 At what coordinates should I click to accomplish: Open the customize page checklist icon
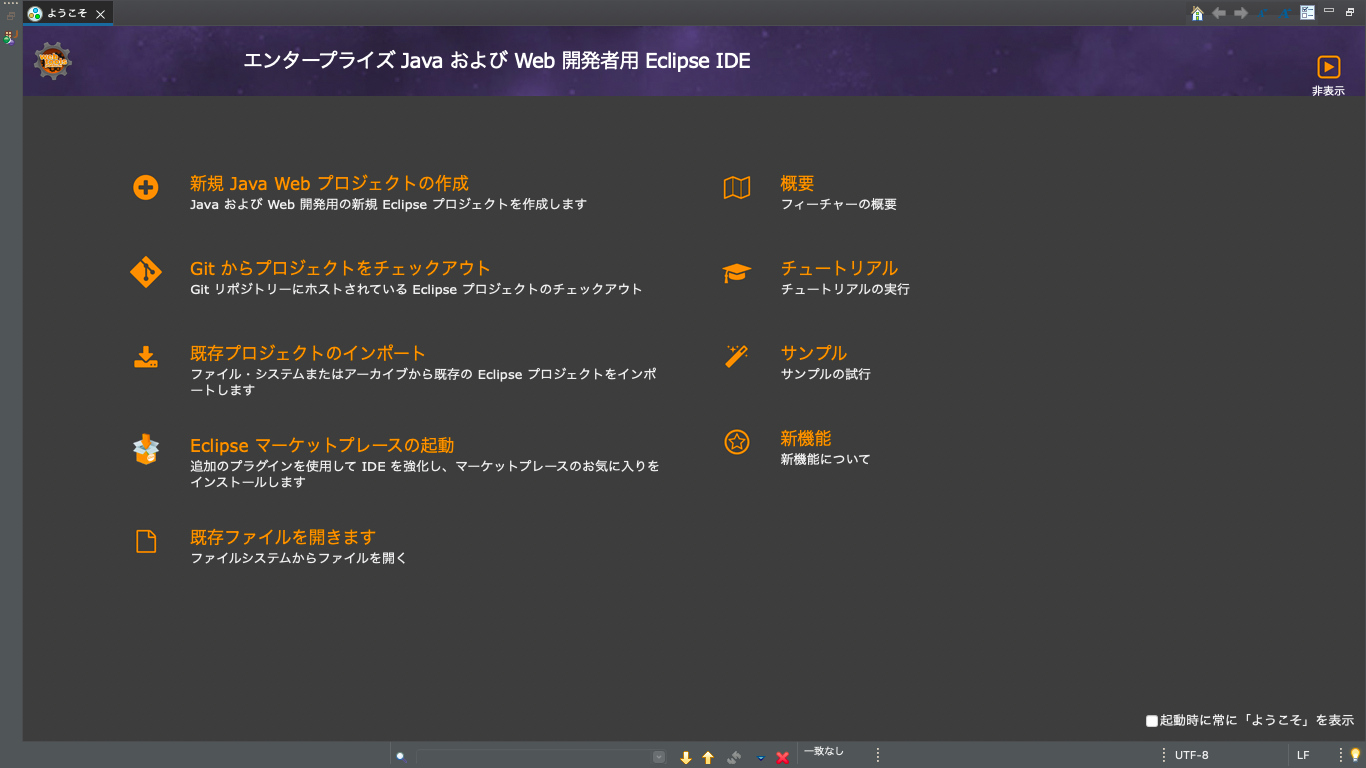(1308, 13)
